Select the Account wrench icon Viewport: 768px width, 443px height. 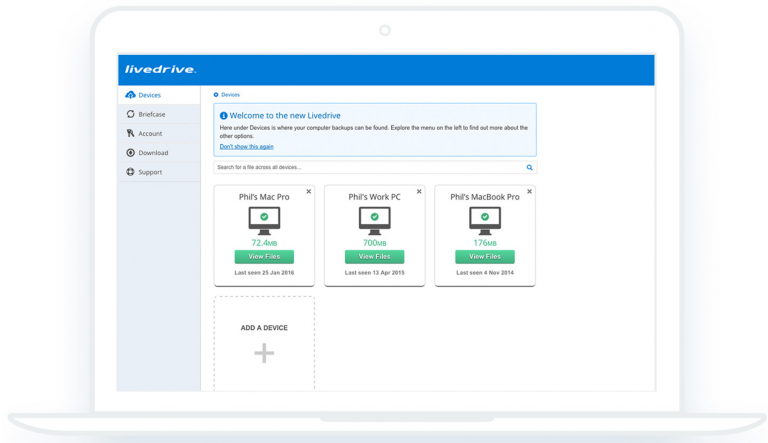point(130,133)
